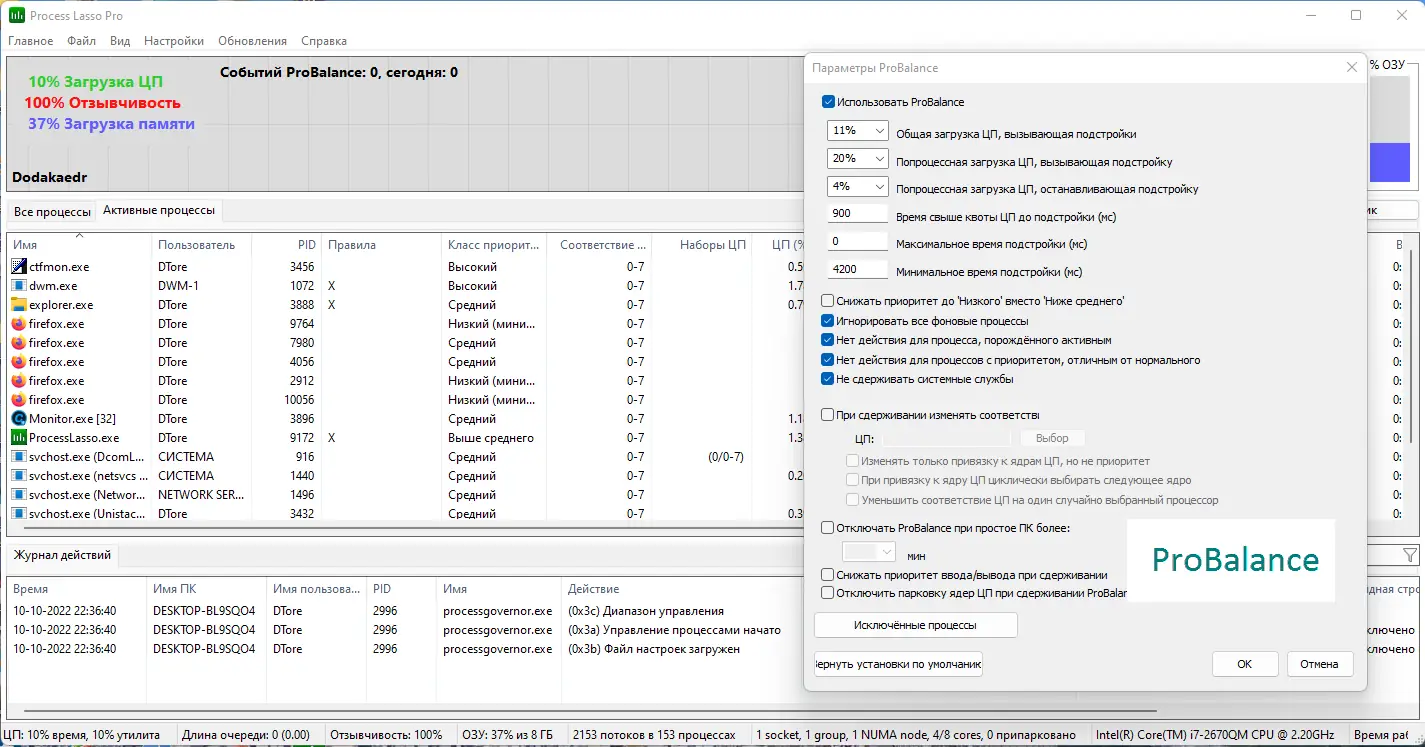Screen dimensions: 1425x747
Task: Click the Исключённые процессы button
Action: pos(916,625)
